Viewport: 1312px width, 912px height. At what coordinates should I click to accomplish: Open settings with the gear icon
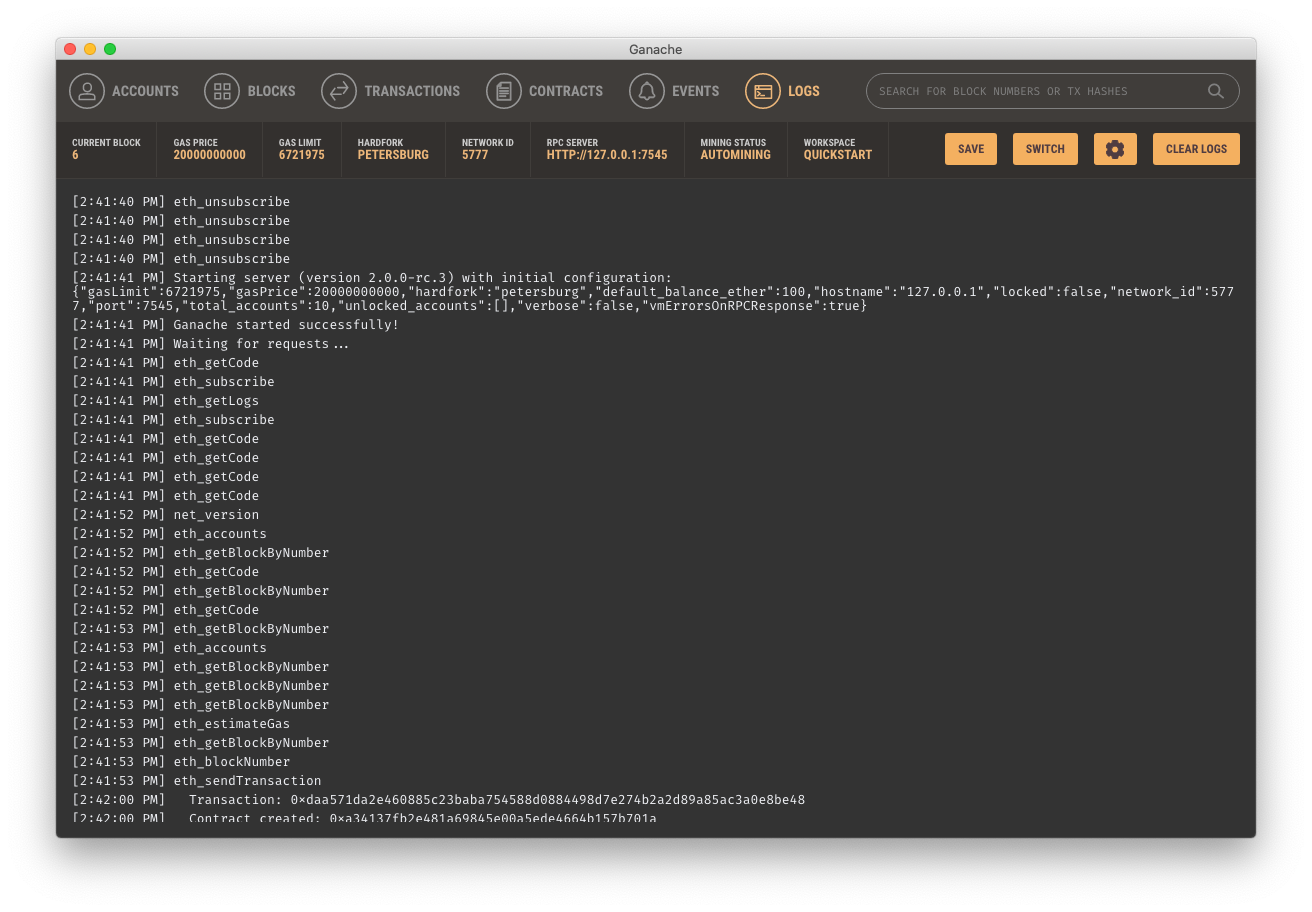tap(1115, 149)
